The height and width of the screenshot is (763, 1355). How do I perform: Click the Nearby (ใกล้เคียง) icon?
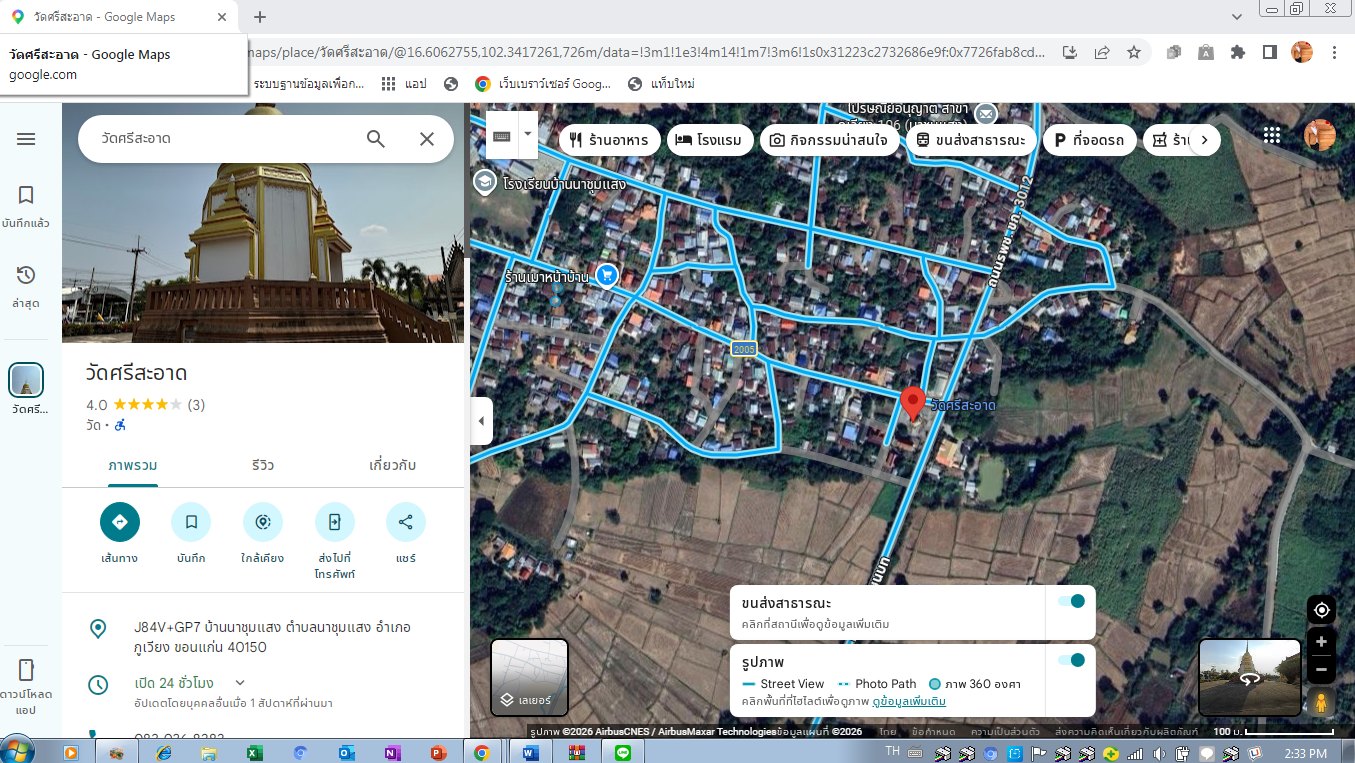[x=263, y=522]
